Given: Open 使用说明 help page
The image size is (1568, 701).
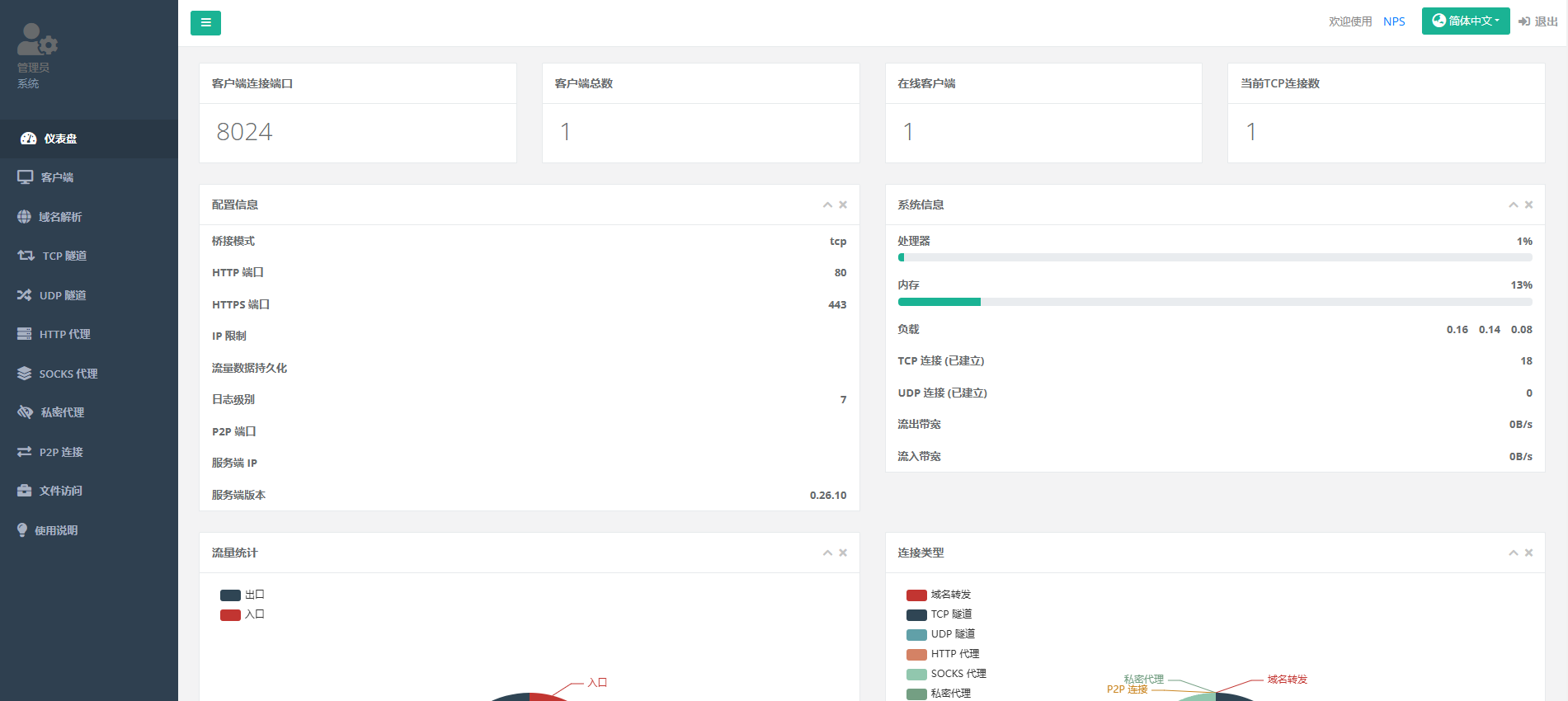Looking at the screenshot, I should tap(89, 530).
